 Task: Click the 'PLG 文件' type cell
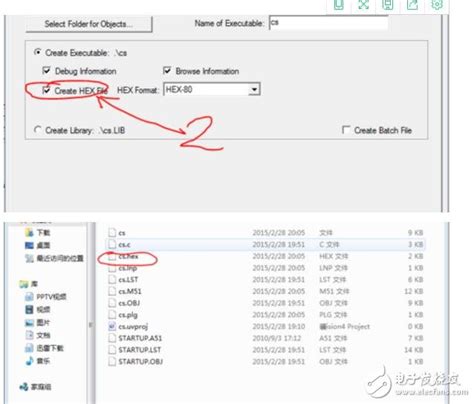click(x=333, y=314)
